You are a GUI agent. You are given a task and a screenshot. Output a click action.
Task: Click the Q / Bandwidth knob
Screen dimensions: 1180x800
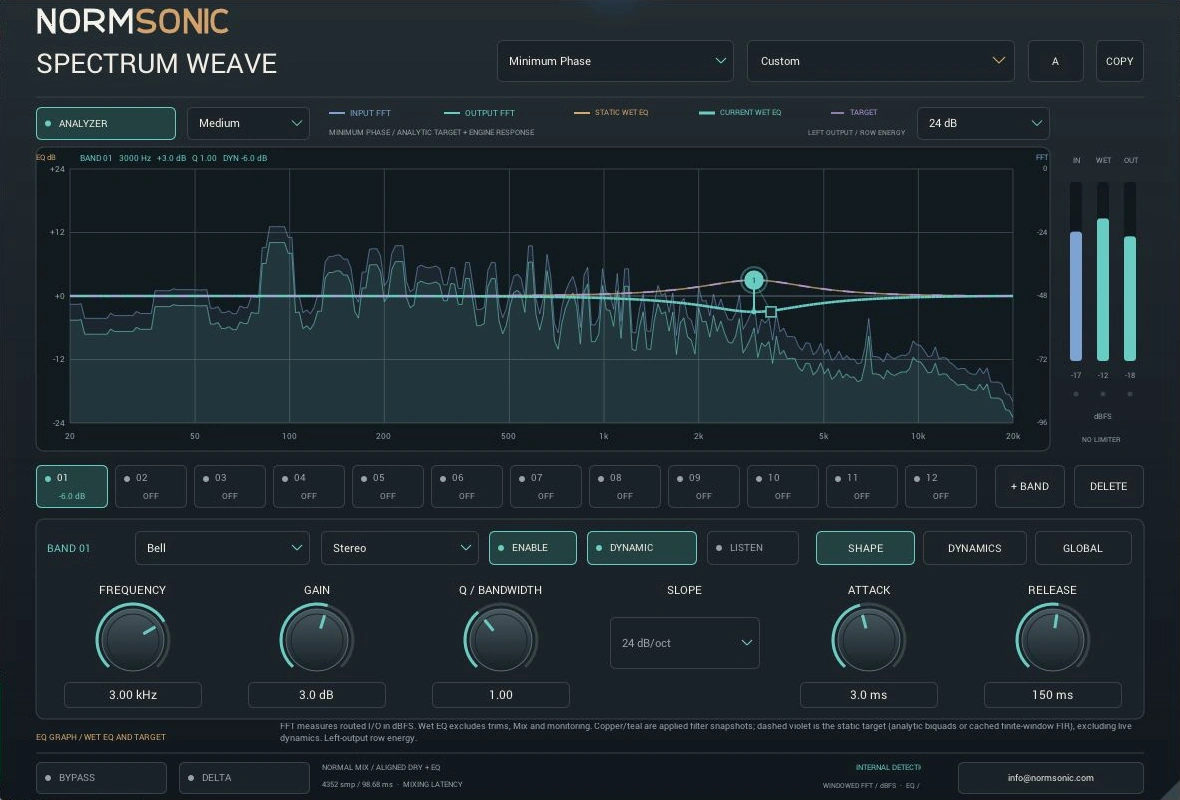pos(500,640)
